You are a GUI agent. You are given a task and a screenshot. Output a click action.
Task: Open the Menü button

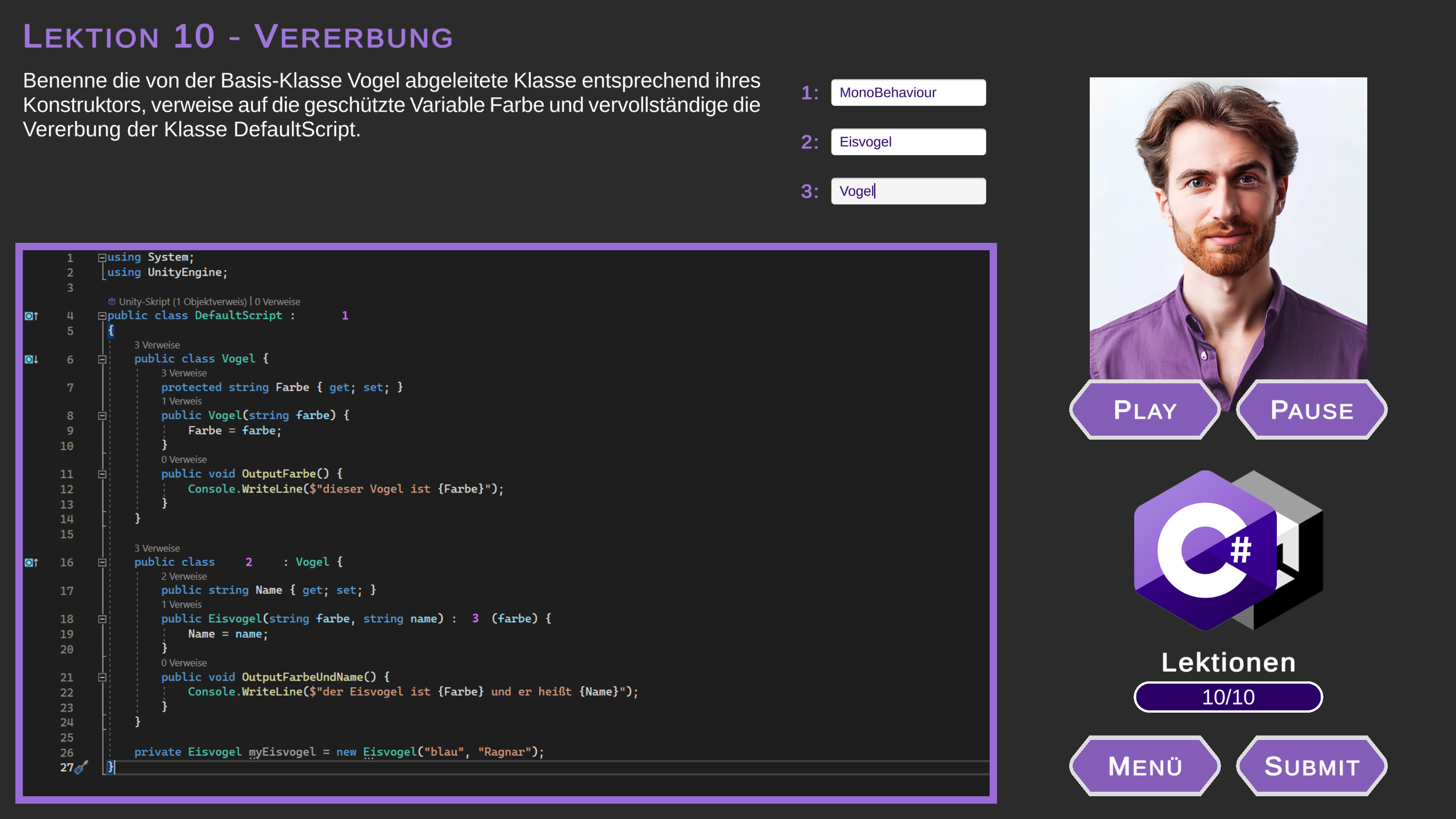(x=1144, y=766)
